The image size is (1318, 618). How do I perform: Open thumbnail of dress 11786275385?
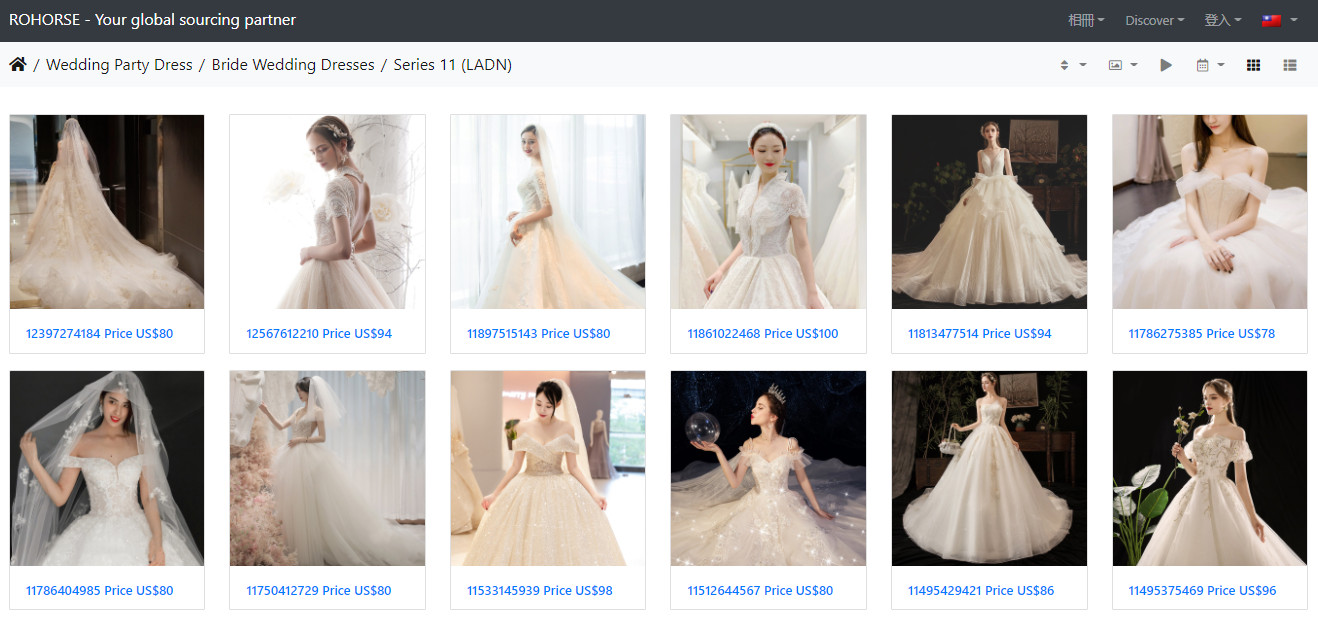point(1209,211)
